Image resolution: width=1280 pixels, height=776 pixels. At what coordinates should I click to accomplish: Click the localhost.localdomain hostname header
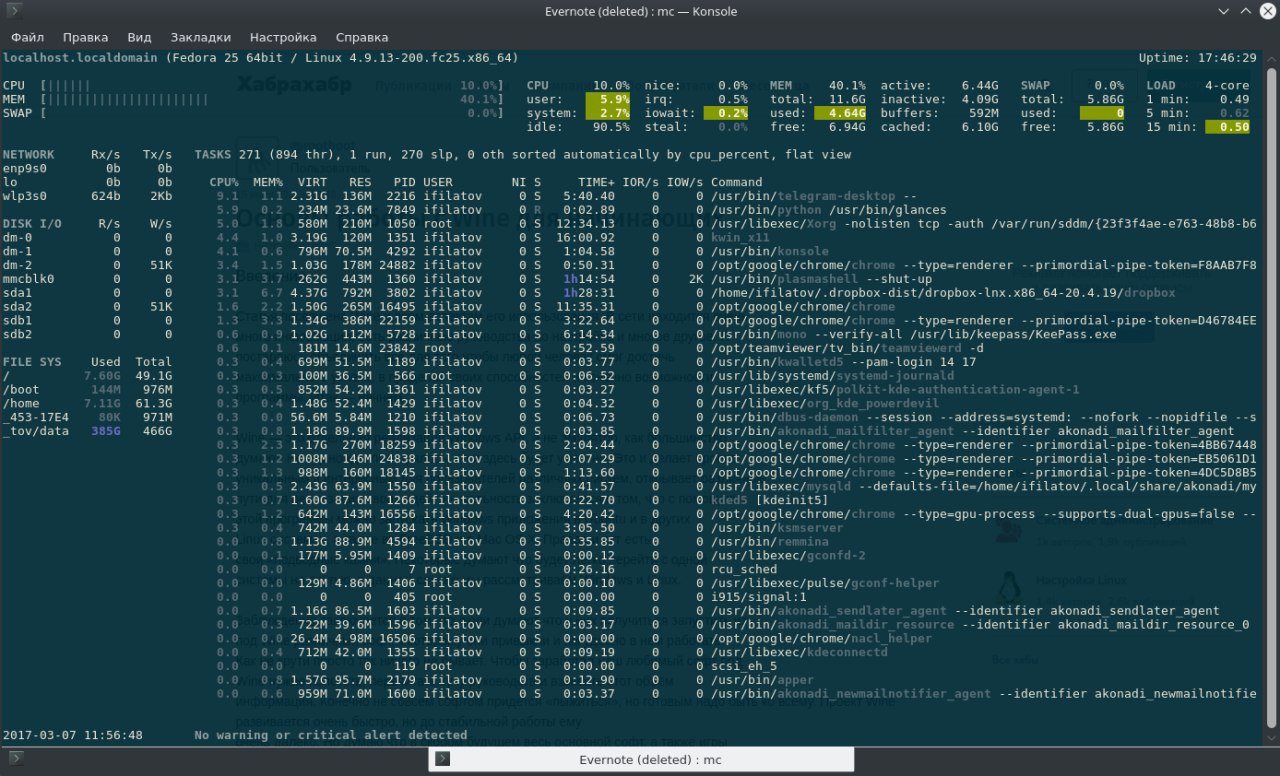80,58
